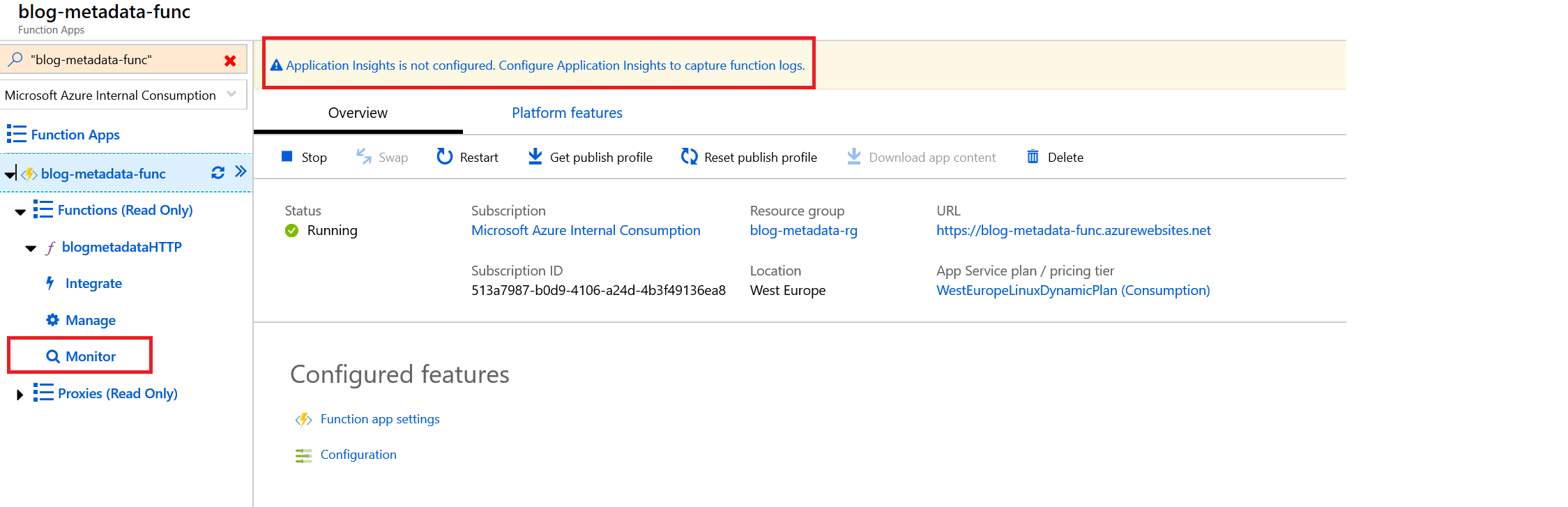This screenshot has width=1568, height=507.
Task: Open the Application Insights configuration warning link
Action: click(x=545, y=66)
